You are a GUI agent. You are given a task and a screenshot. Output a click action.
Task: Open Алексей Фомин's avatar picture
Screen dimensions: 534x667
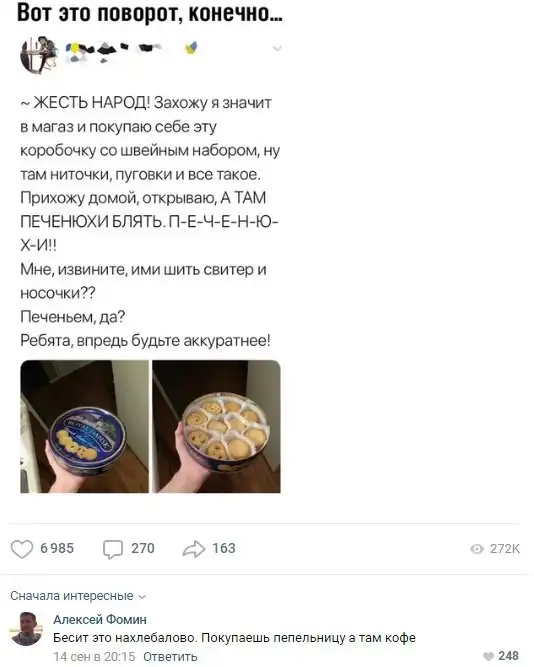[26, 629]
